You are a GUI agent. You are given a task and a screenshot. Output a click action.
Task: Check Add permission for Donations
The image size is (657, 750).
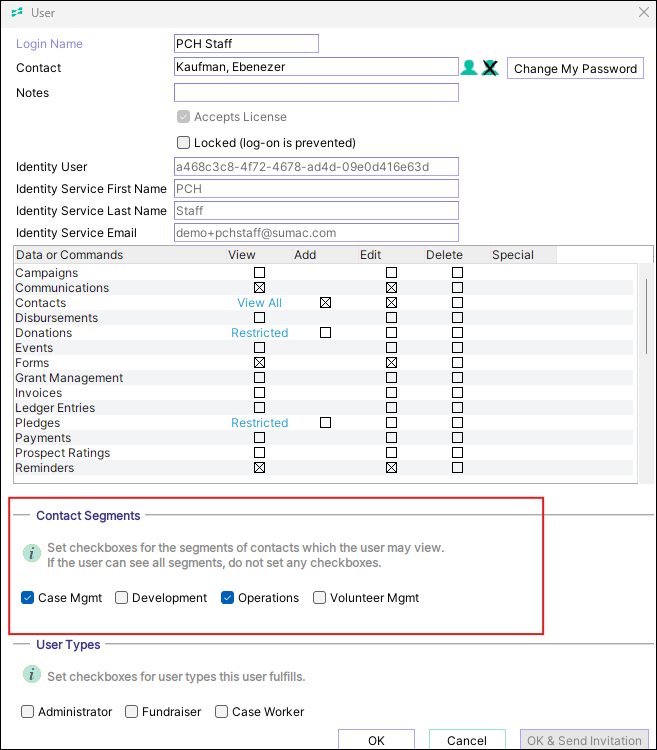326,332
